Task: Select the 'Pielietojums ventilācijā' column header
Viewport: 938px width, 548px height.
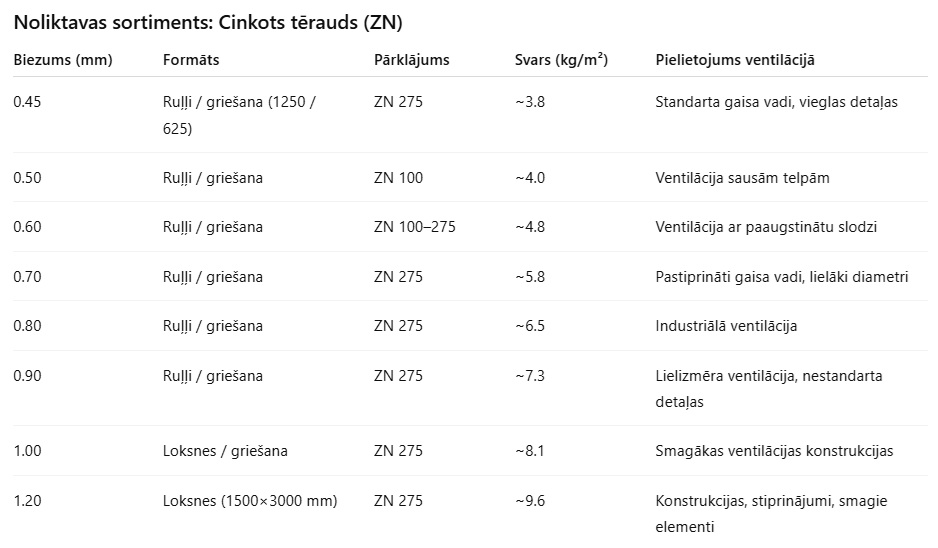Action: 735,60
